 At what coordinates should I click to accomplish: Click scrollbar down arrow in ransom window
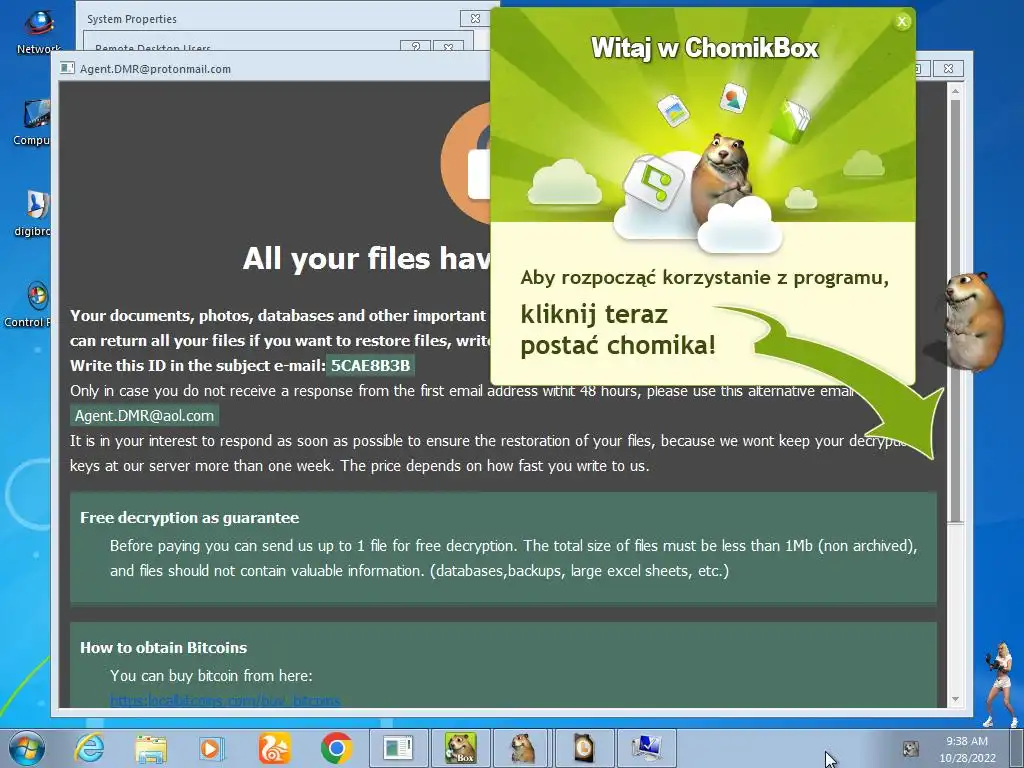click(955, 699)
